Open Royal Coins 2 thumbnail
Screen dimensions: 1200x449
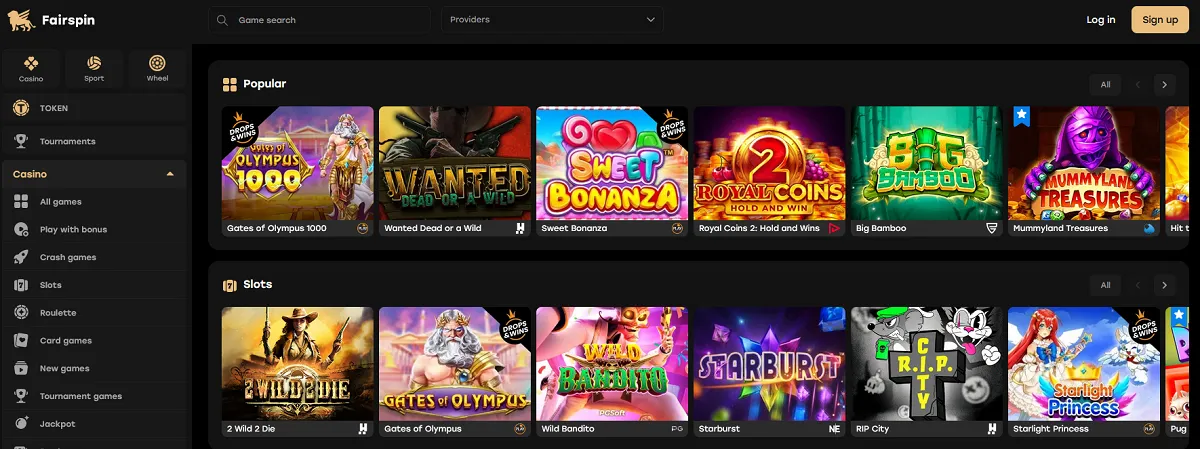769,163
